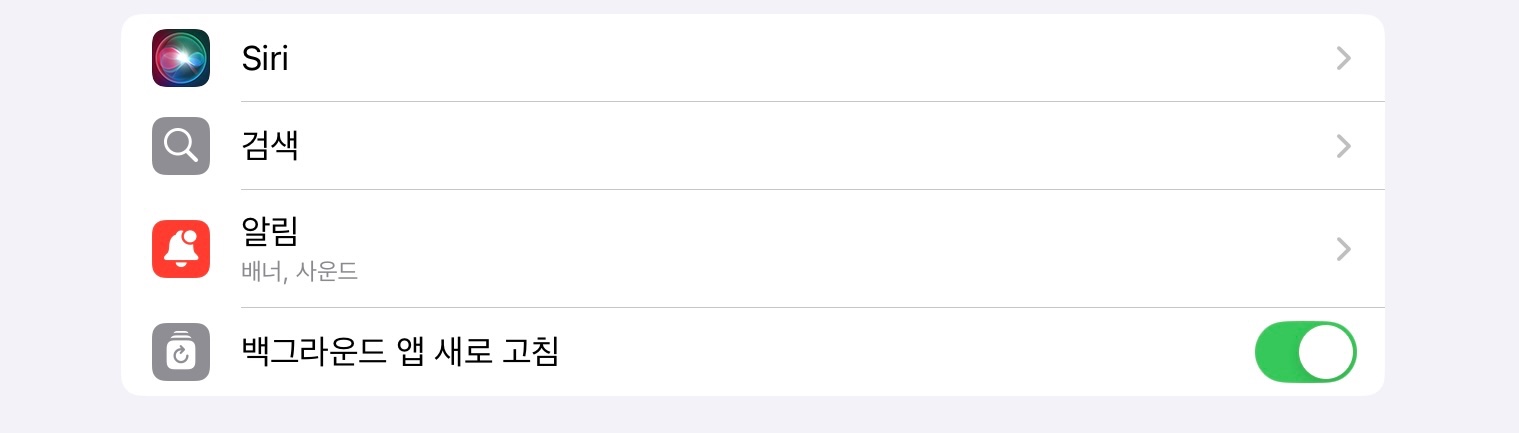
Task: Tap the green track of the refresh toggle
Action: (x=1277, y=352)
